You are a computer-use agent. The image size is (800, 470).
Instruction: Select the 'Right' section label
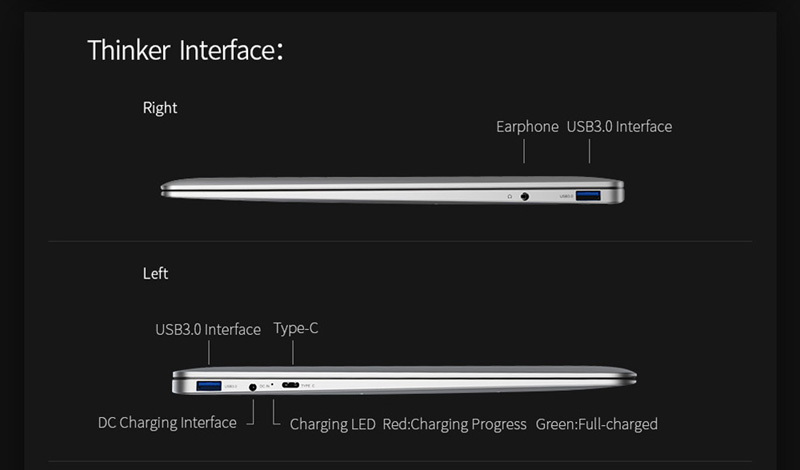coord(160,108)
